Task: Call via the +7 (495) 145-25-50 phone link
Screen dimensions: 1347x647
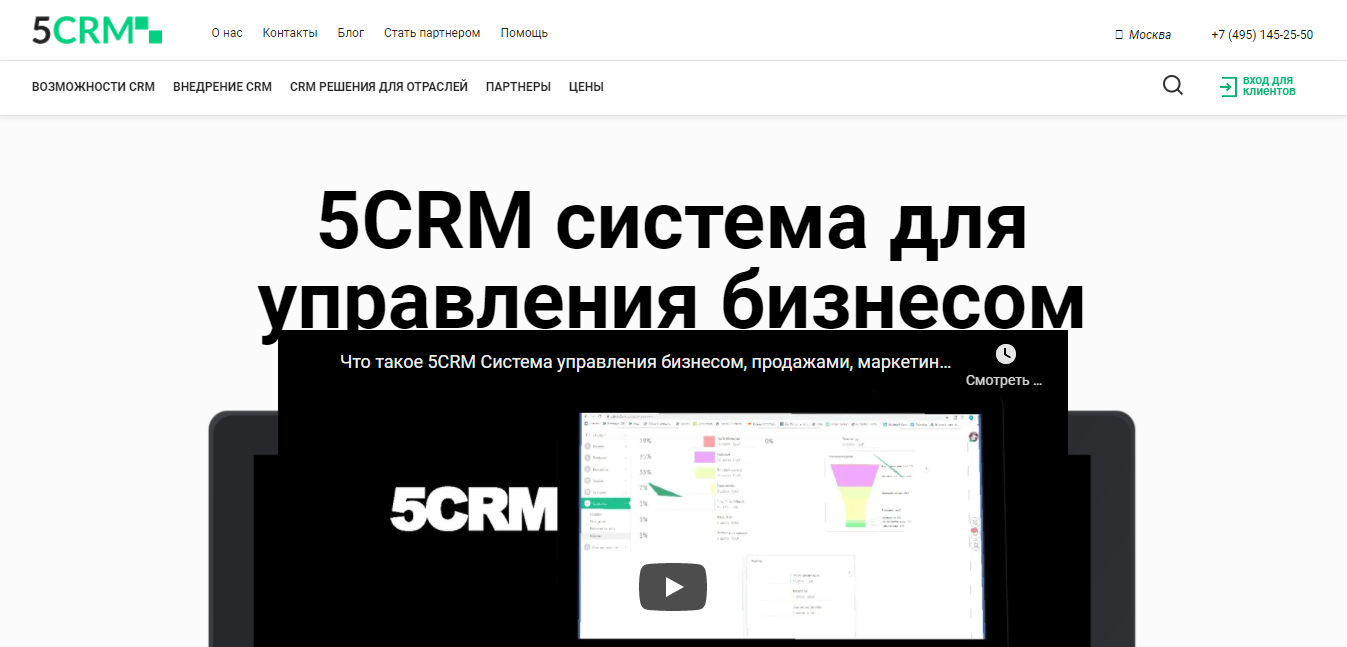Action: pyautogui.click(x=1262, y=34)
